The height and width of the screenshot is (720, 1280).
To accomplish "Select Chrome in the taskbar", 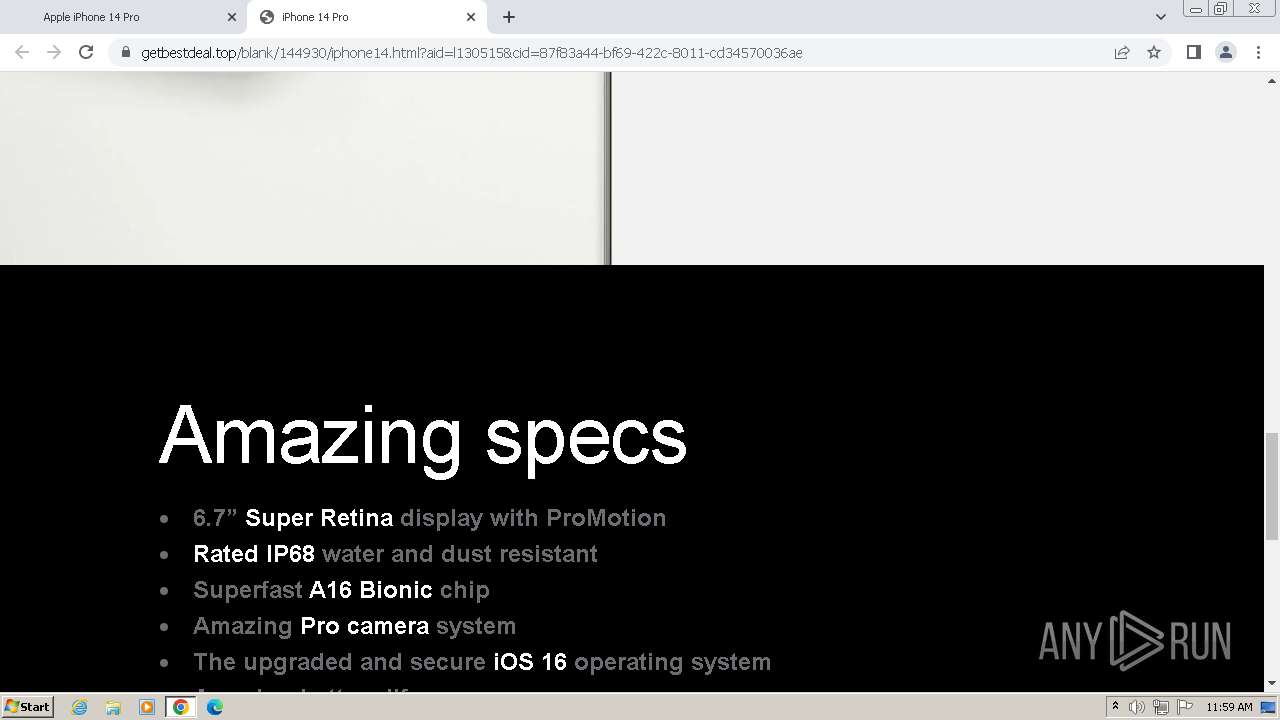I will pyautogui.click(x=181, y=707).
